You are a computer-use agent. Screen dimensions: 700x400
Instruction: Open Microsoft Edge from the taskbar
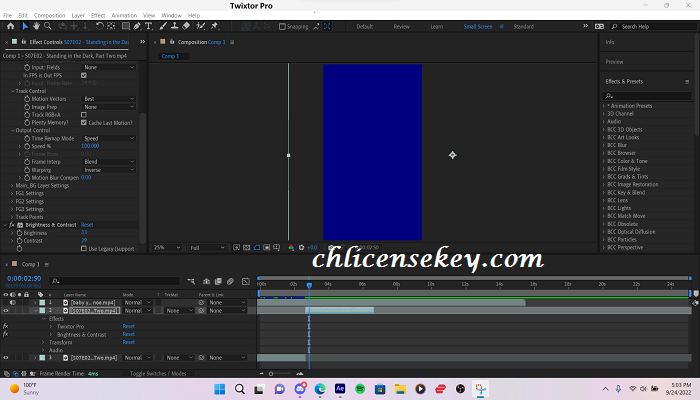[x=320, y=389]
